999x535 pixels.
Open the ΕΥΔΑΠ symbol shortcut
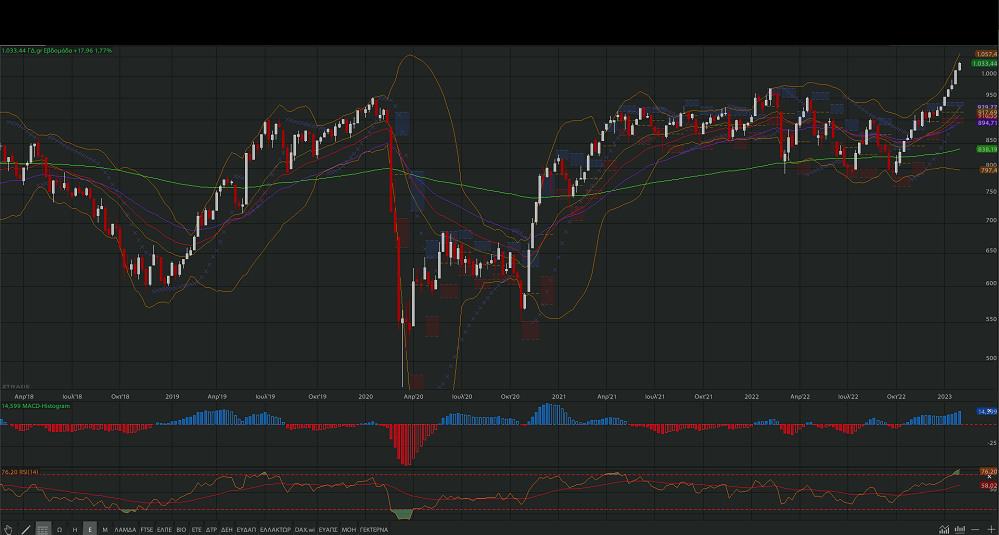click(x=246, y=529)
